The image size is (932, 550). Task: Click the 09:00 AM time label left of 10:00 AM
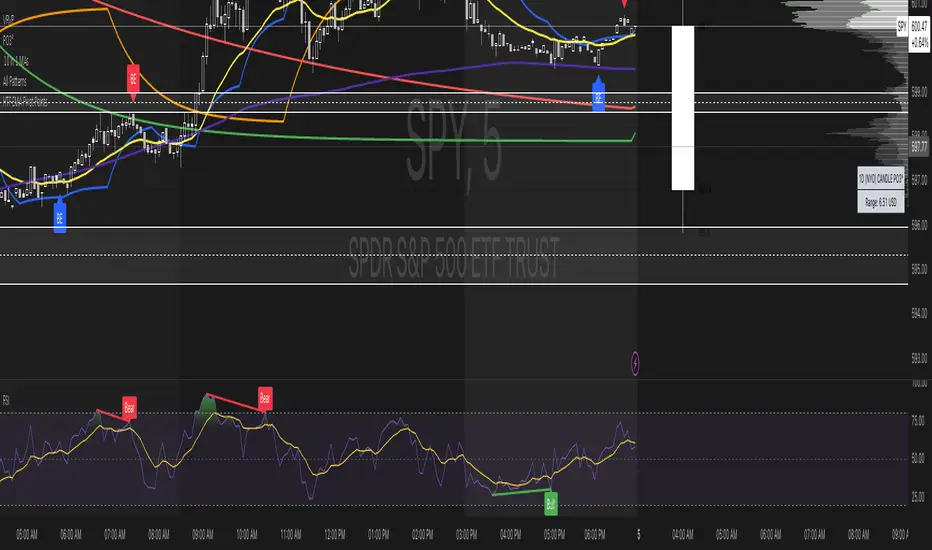pos(203,535)
